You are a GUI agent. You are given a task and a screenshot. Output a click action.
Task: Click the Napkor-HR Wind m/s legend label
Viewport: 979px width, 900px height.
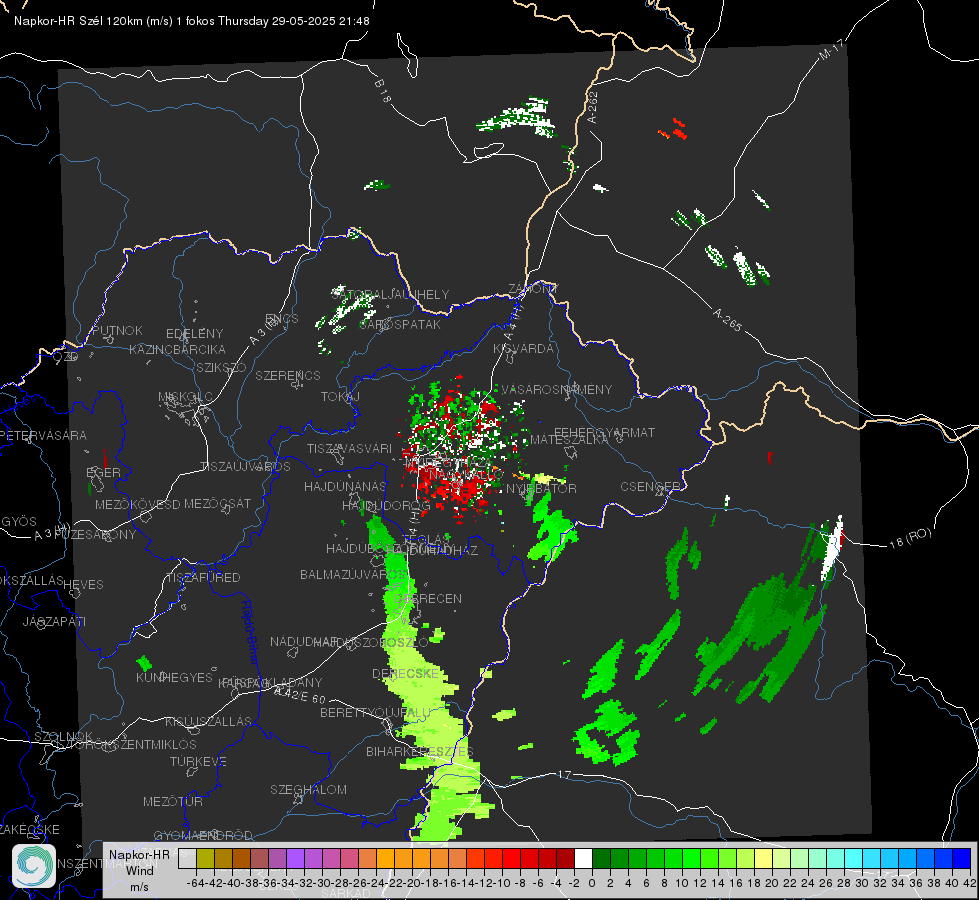coord(139,870)
